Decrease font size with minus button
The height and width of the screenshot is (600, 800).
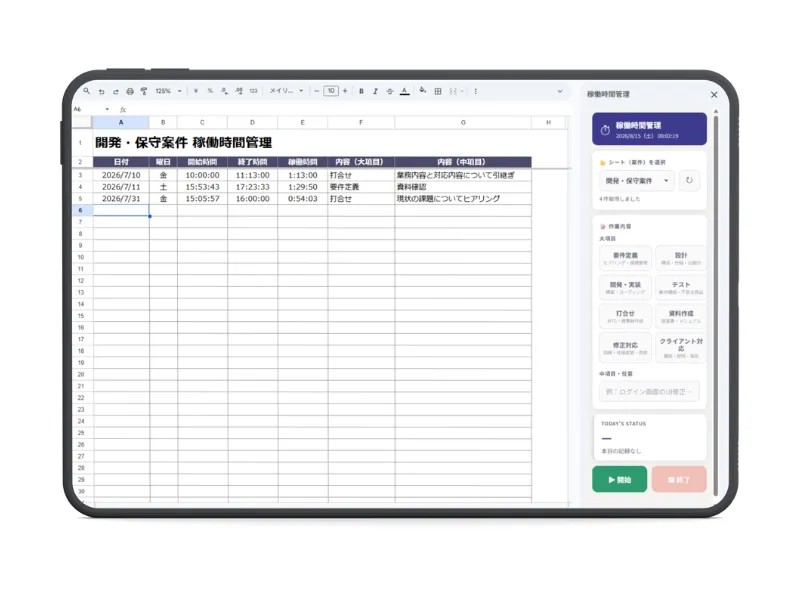point(317,91)
